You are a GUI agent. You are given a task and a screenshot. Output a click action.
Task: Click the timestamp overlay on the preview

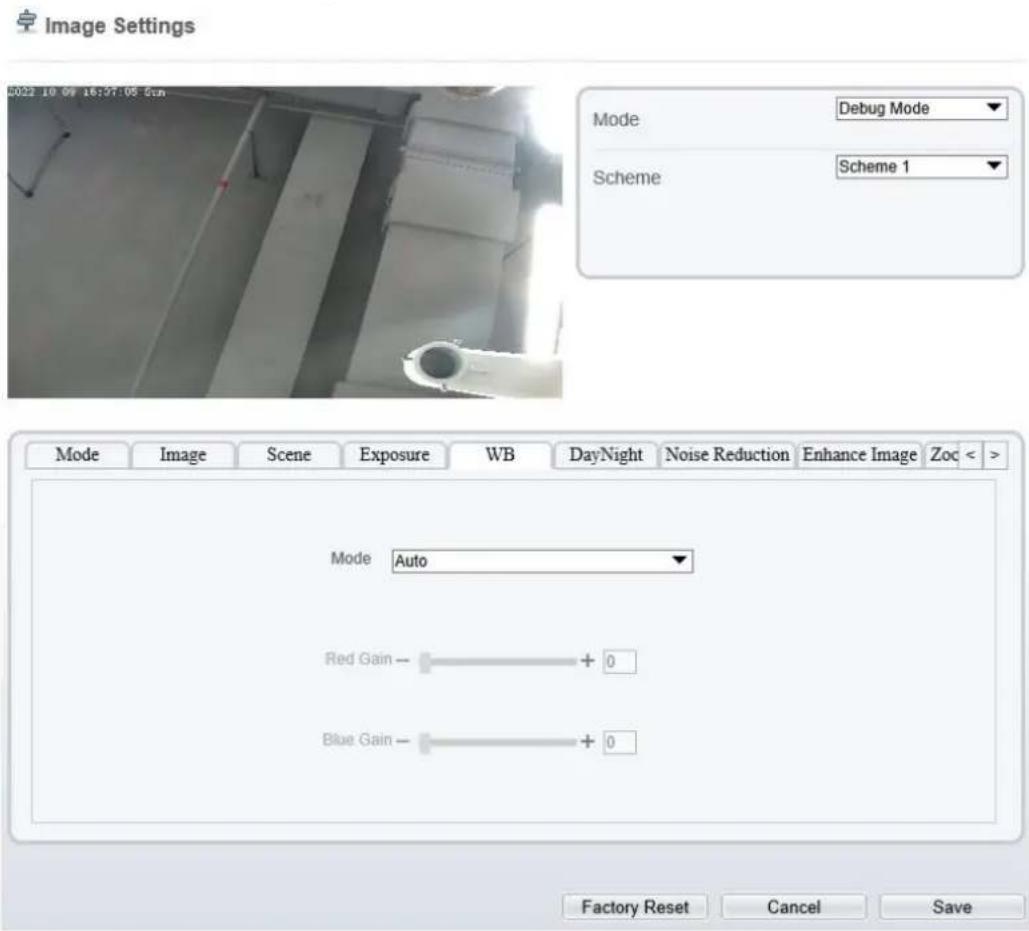pyautogui.click(x=86, y=92)
